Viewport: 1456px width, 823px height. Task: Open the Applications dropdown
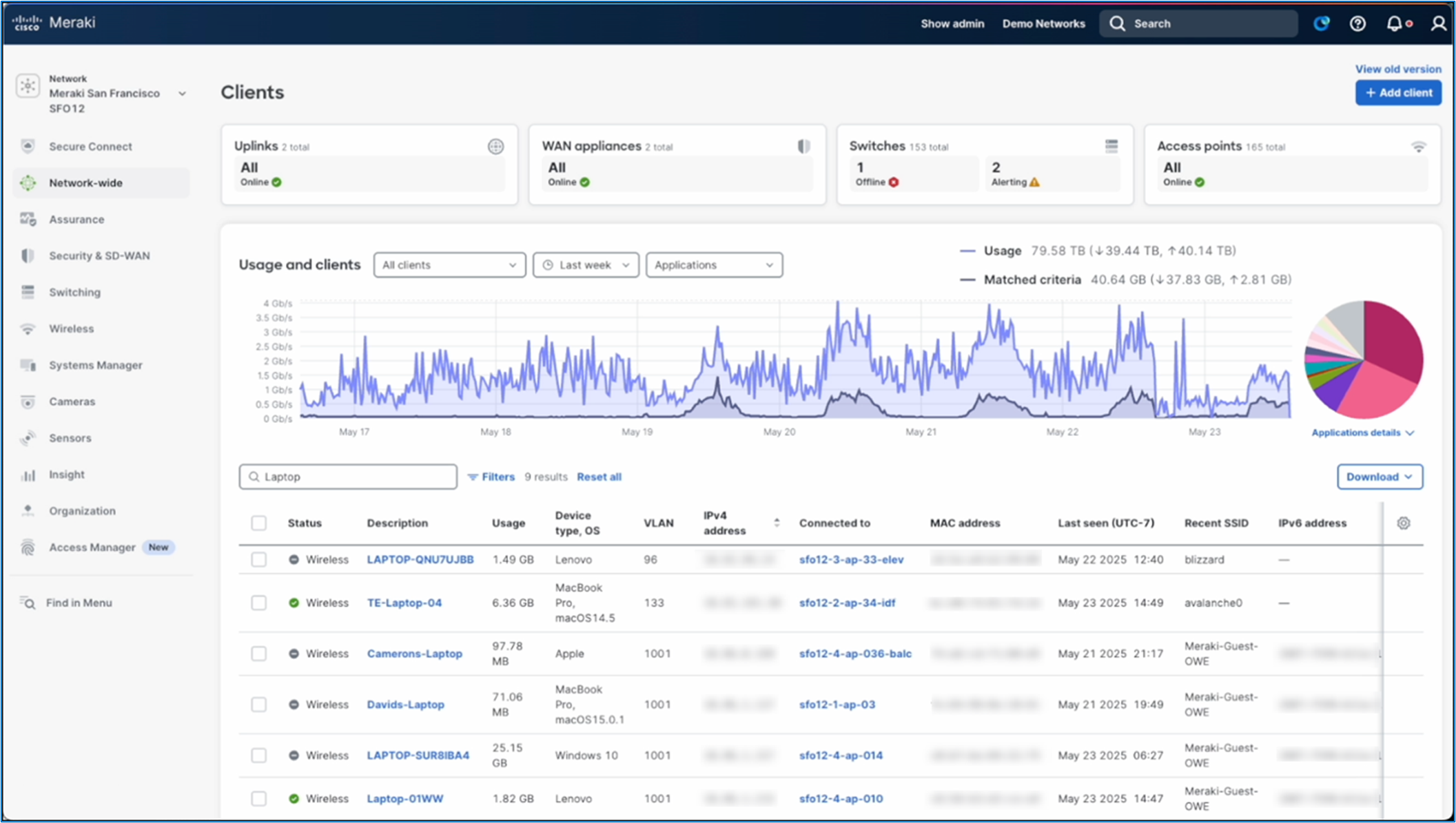(x=714, y=265)
